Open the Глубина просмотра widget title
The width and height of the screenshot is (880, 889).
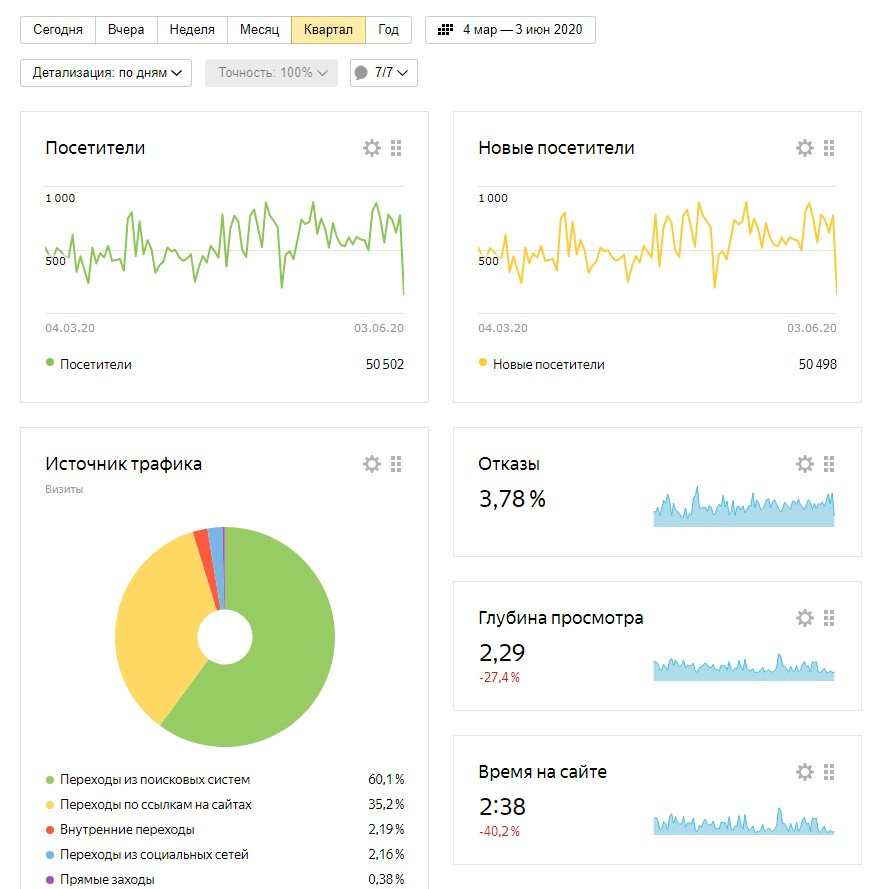pyautogui.click(x=561, y=618)
